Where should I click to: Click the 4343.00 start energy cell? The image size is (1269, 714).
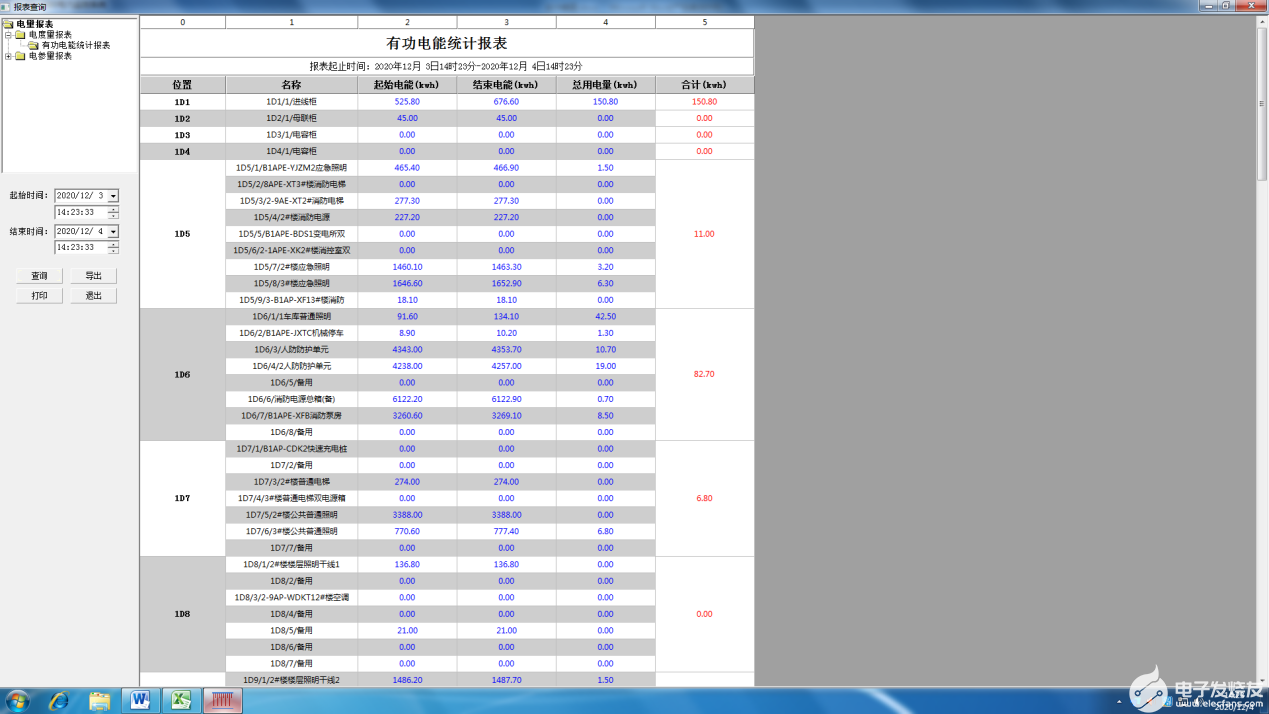(407, 350)
